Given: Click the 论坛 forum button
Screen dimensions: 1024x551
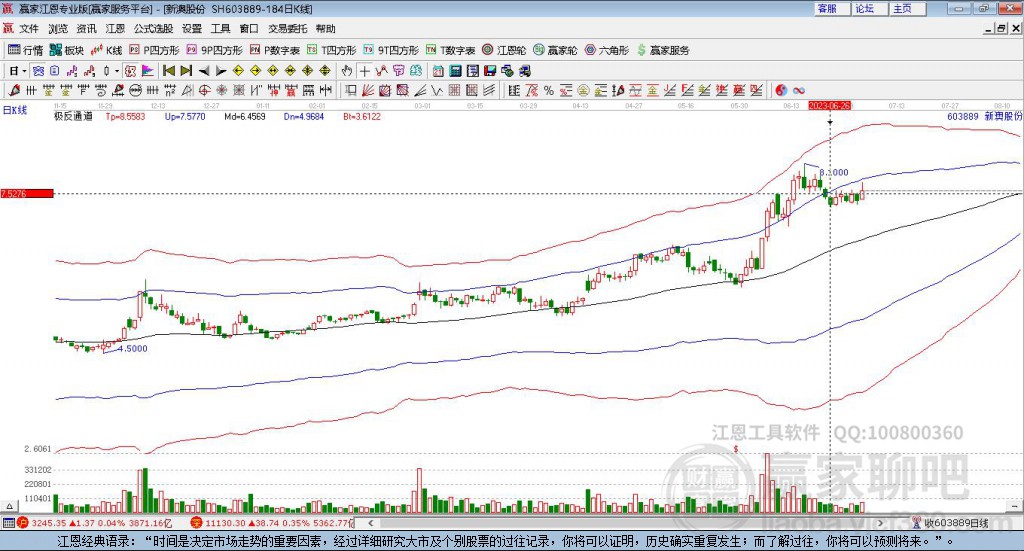Looking at the screenshot, I should pyautogui.click(x=870, y=8).
